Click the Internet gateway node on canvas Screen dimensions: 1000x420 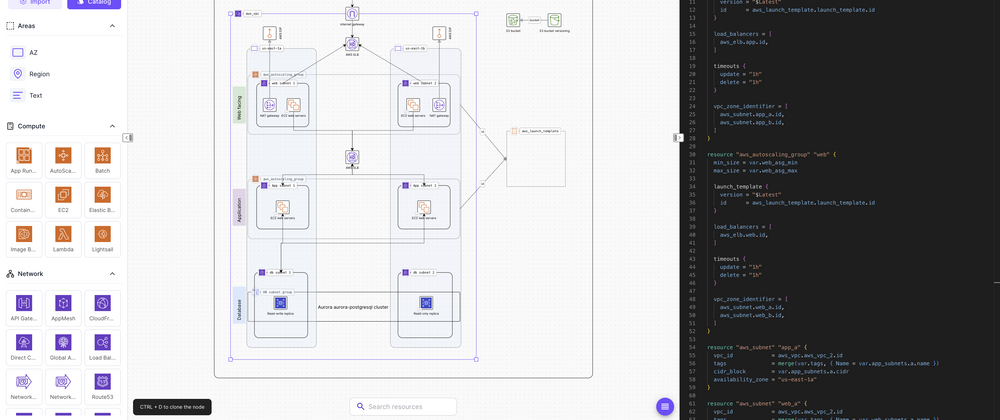[352, 14]
